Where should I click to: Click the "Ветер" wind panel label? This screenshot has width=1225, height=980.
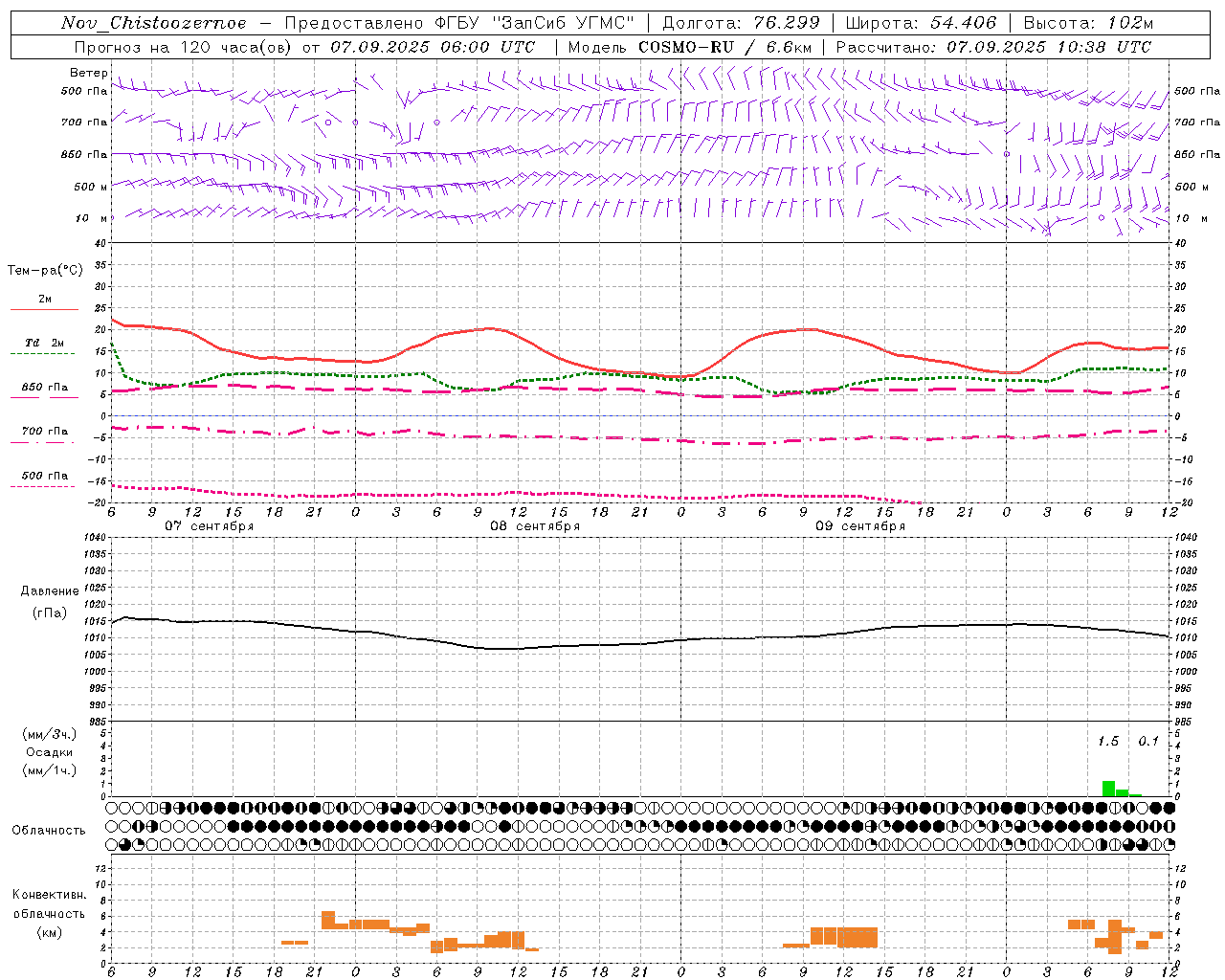pyautogui.click(x=88, y=73)
